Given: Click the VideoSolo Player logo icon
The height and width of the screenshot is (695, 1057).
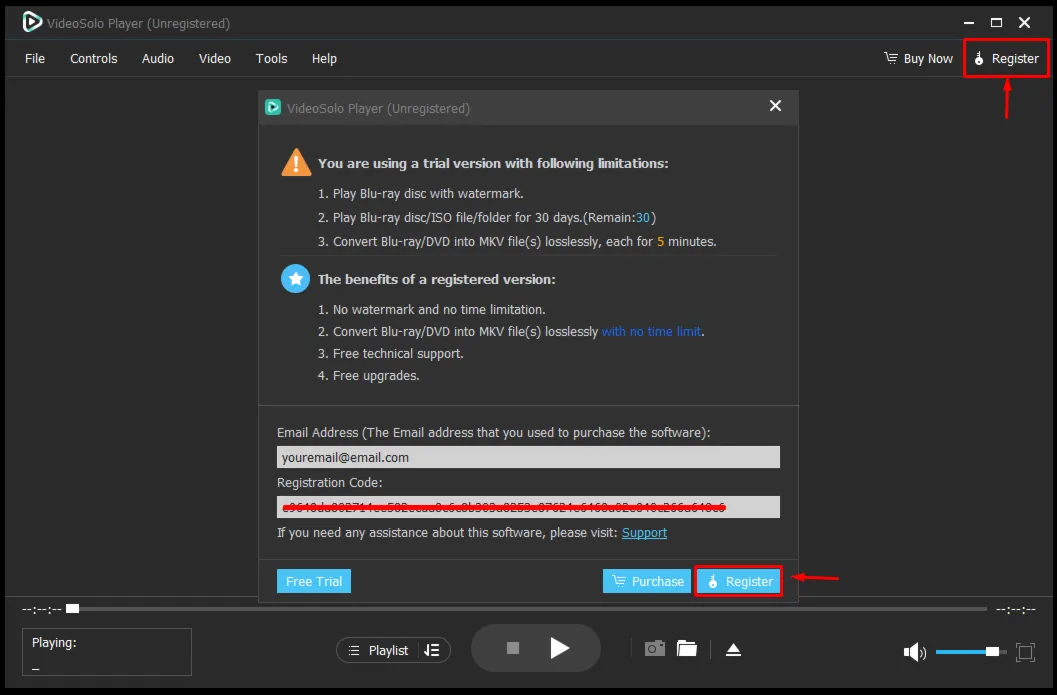Looking at the screenshot, I should [x=32, y=22].
